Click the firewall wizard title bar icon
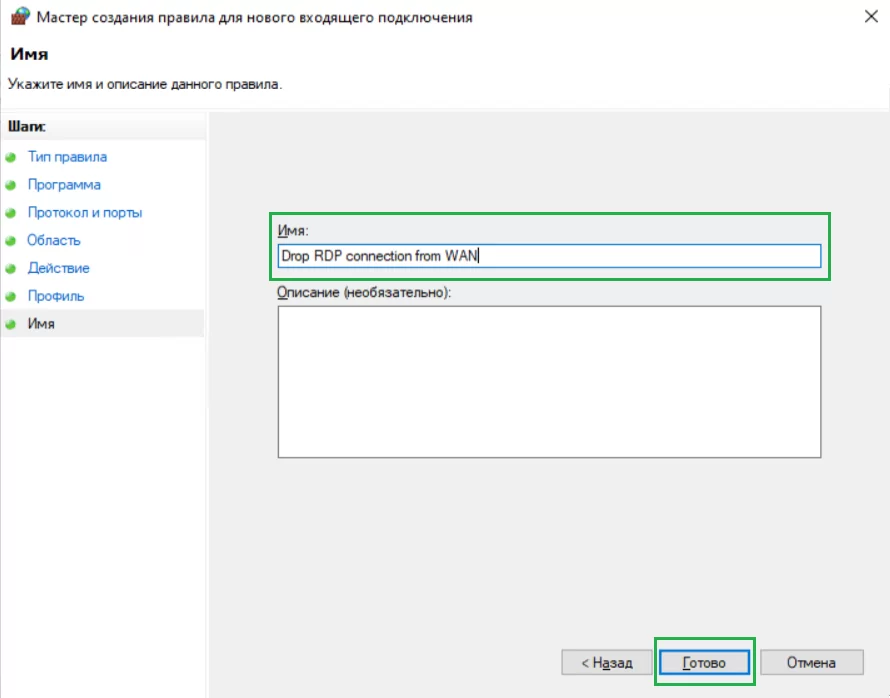 20,16
